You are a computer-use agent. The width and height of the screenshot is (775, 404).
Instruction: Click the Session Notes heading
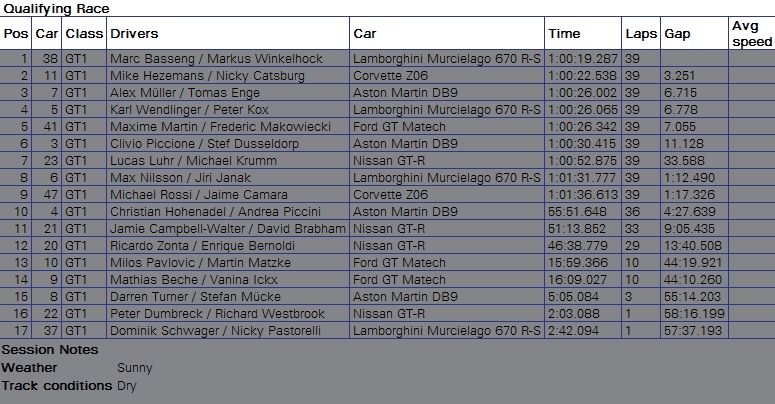(x=50, y=350)
